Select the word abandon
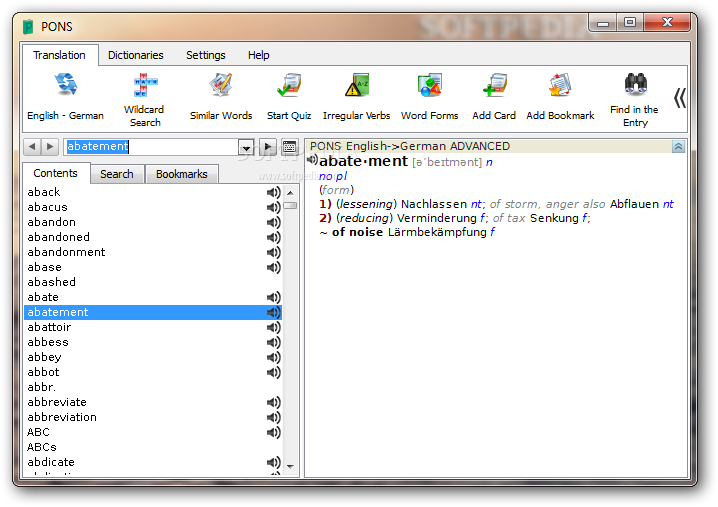This screenshot has height=507, width=718. coord(51,222)
